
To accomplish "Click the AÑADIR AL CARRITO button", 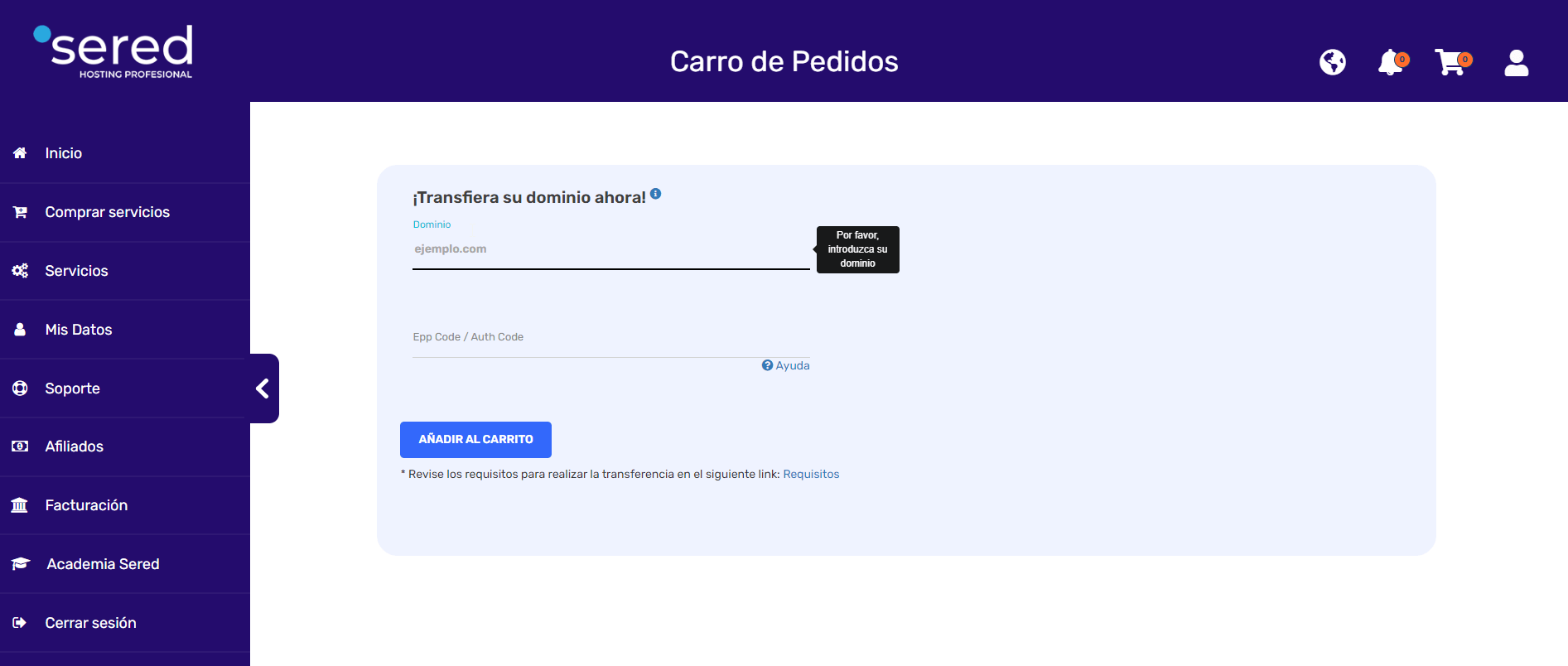I will [x=475, y=440].
